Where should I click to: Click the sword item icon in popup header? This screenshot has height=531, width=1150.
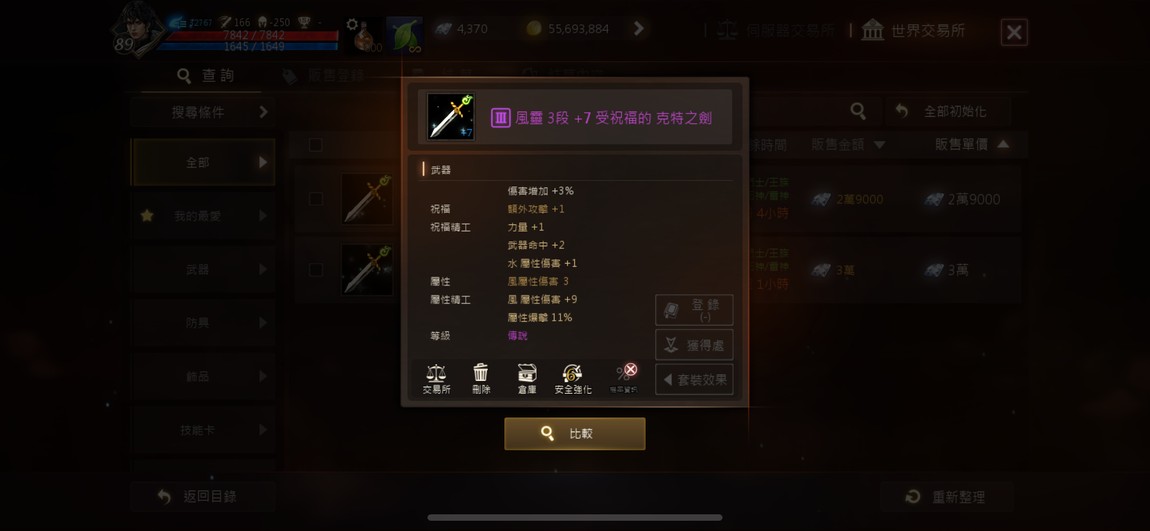(x=451, y=117)
